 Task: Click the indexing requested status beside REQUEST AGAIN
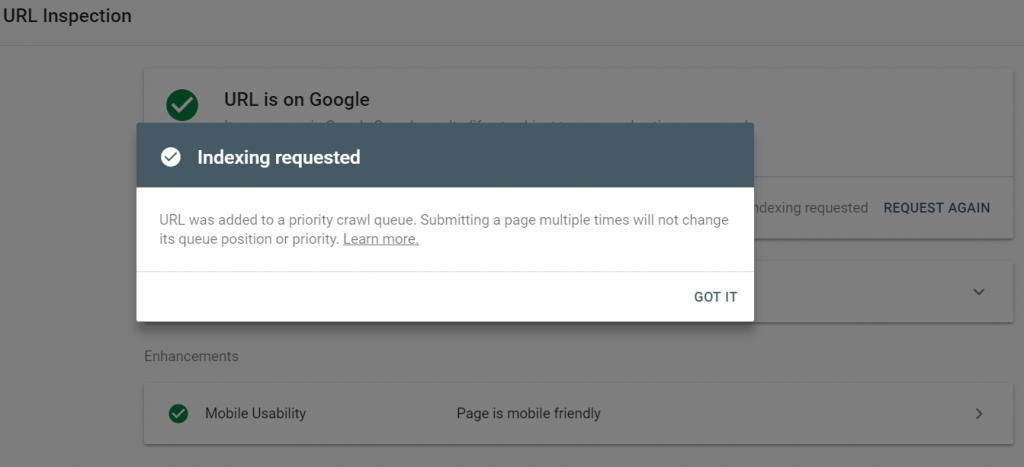coord(810,208)
